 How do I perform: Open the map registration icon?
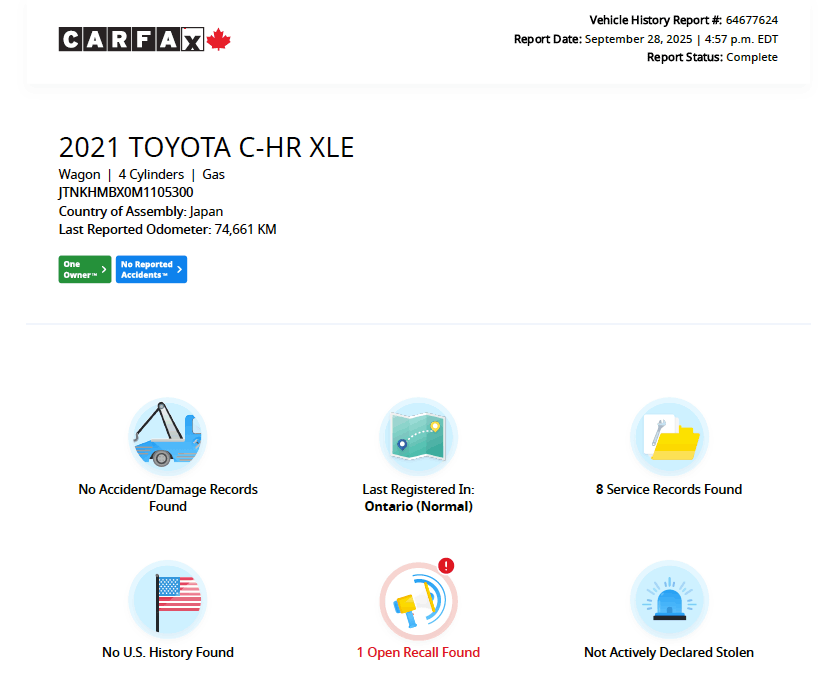(418, 436)
